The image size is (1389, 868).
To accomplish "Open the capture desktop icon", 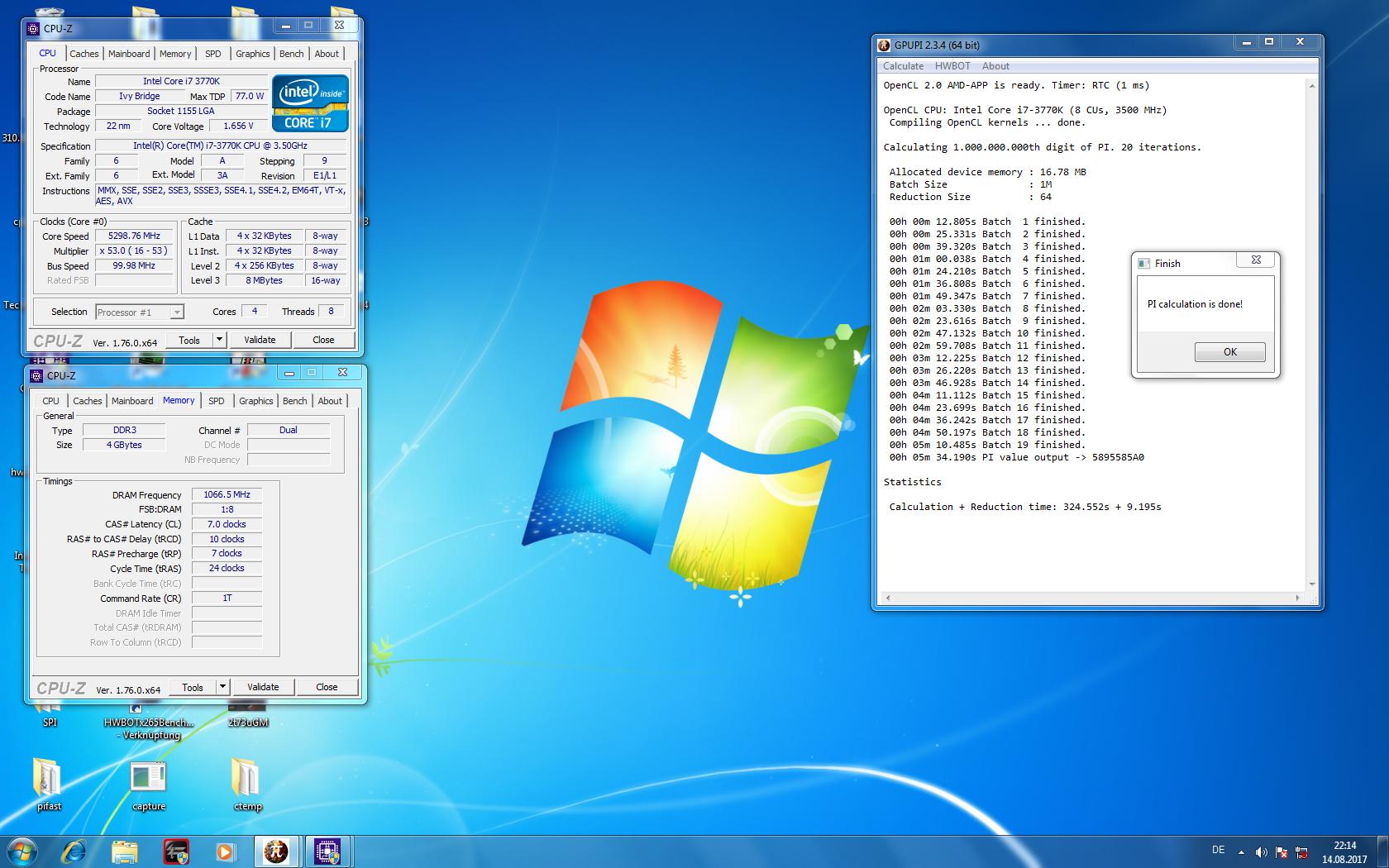I will (149, 785).
